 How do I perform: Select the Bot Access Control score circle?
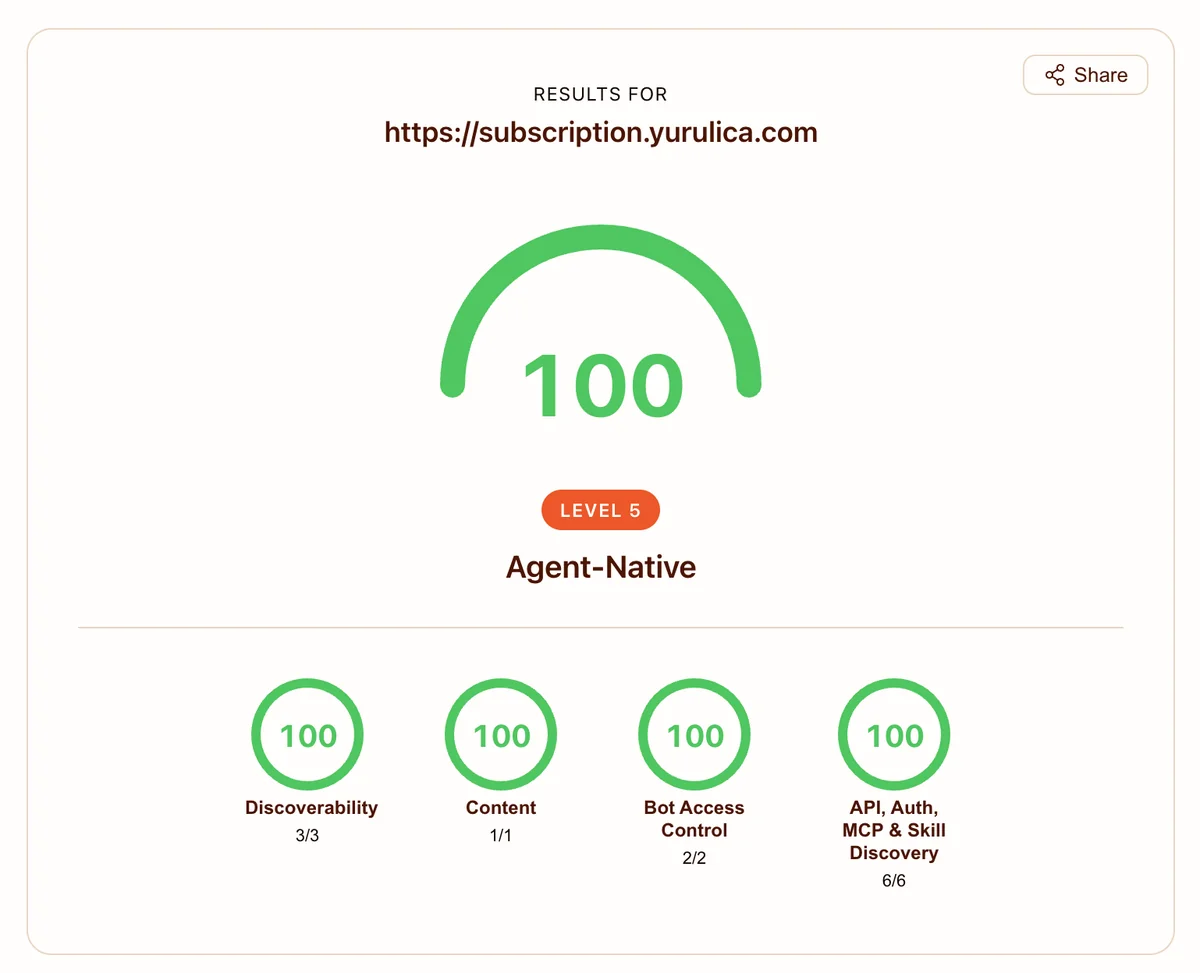[x=695, y=736]
